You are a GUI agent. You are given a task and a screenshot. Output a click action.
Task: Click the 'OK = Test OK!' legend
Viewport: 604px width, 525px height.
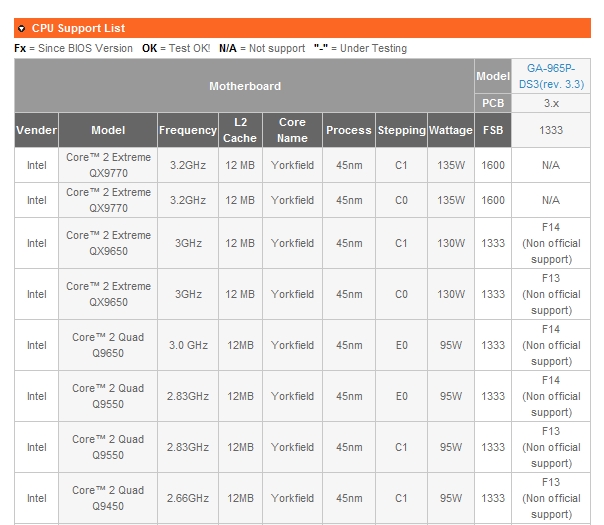(176, 48)
